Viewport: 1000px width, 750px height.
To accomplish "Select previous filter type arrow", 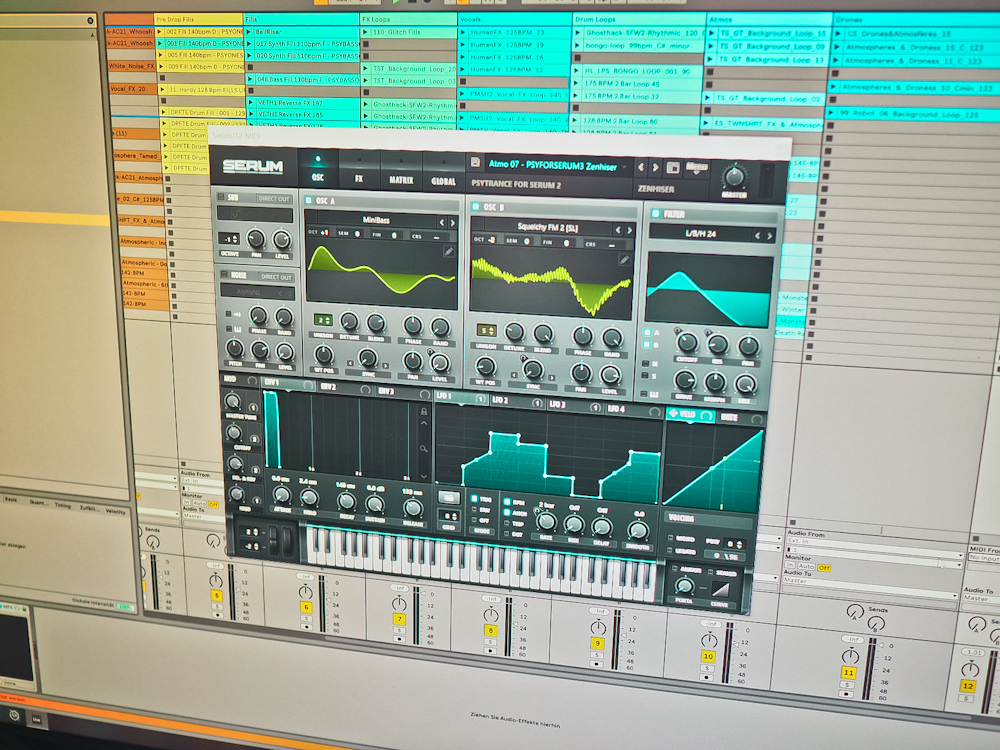I will click(757, 235).
